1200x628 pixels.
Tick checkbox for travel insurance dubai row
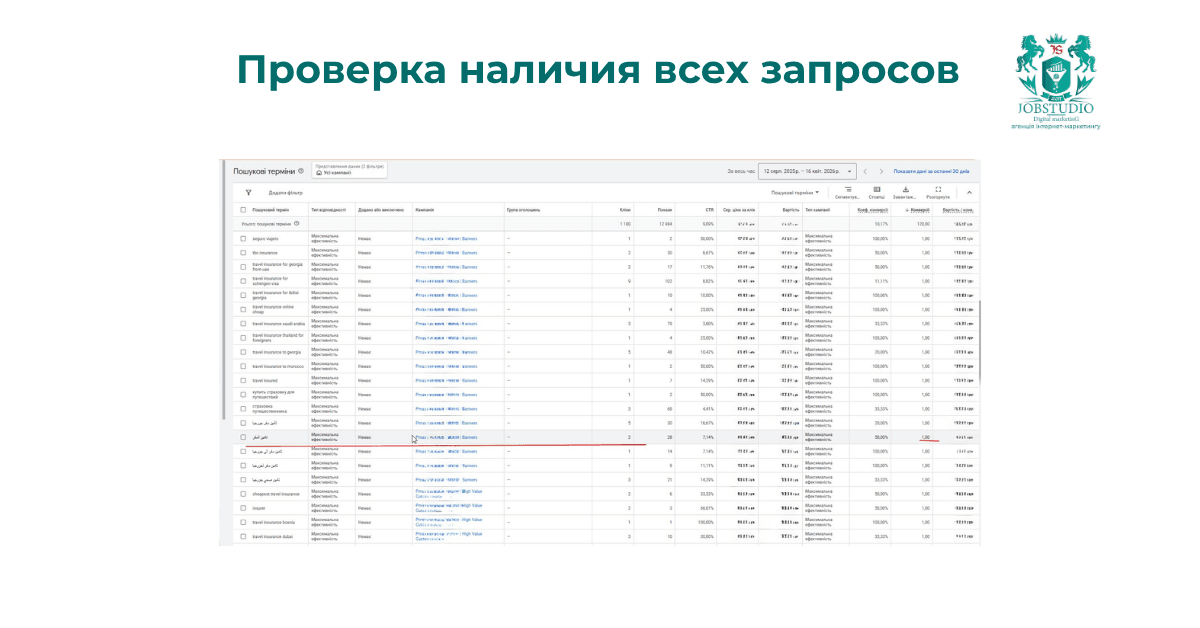(243, 536)
